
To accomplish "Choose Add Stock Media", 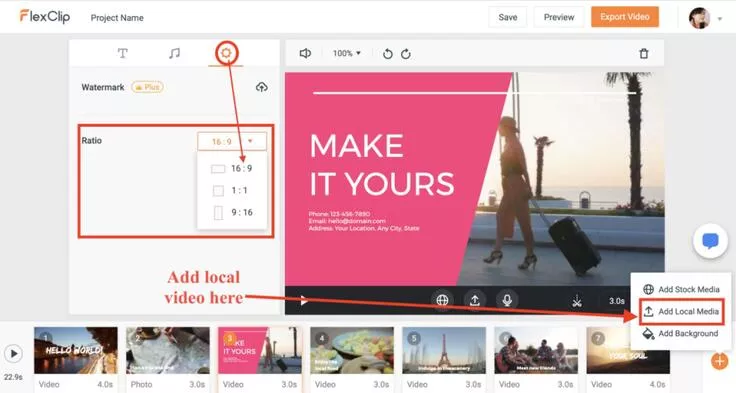I will pyautogui.click(x=681, y=289).
